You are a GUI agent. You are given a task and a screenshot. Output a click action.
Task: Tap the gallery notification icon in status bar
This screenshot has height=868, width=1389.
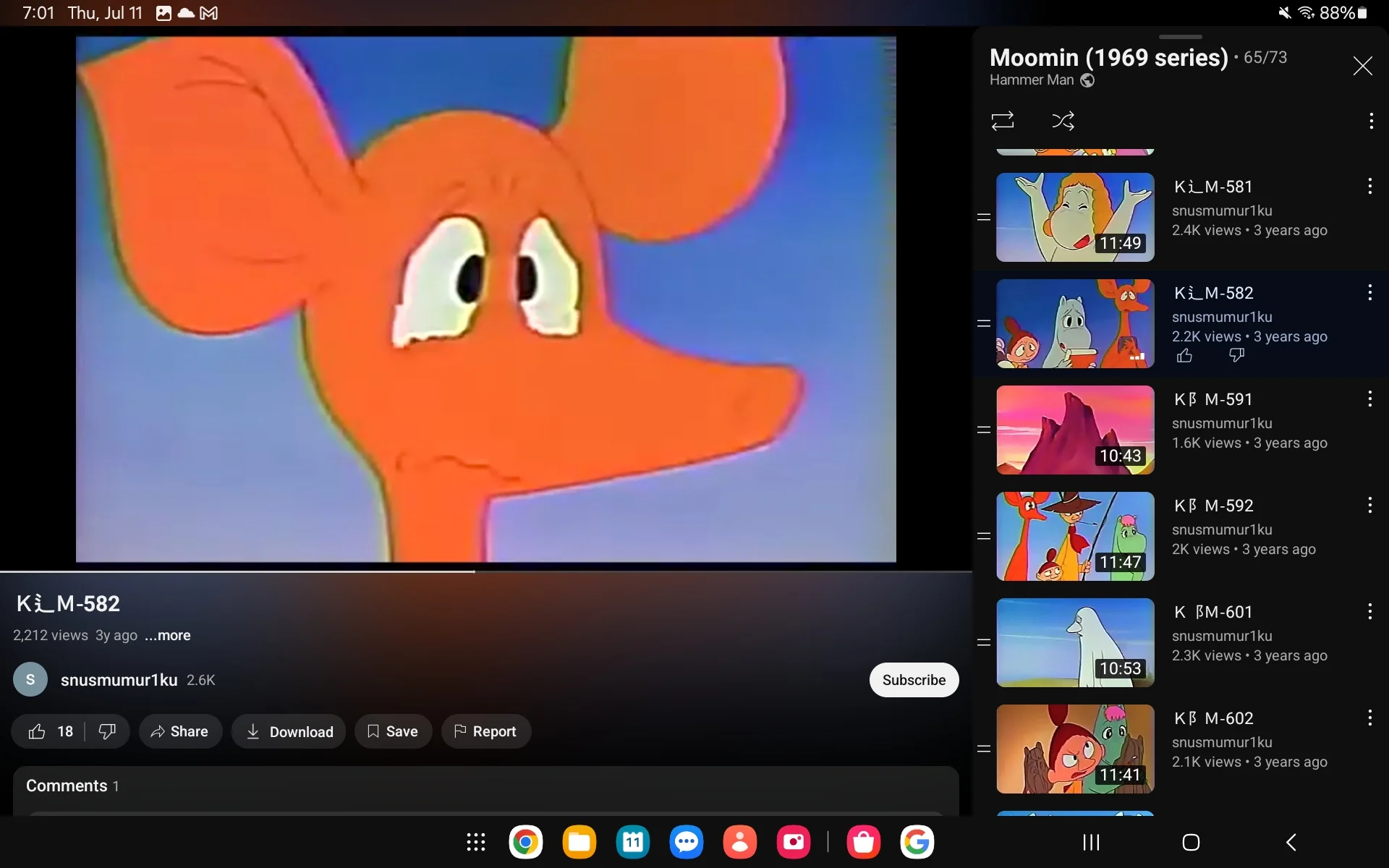point(164,13)
